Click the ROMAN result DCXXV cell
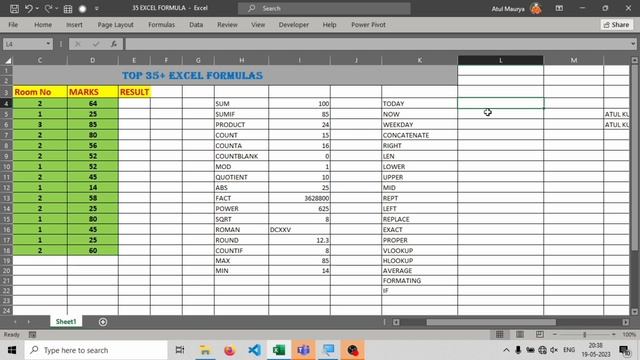The image size is (640, 360). click(299, 230)
